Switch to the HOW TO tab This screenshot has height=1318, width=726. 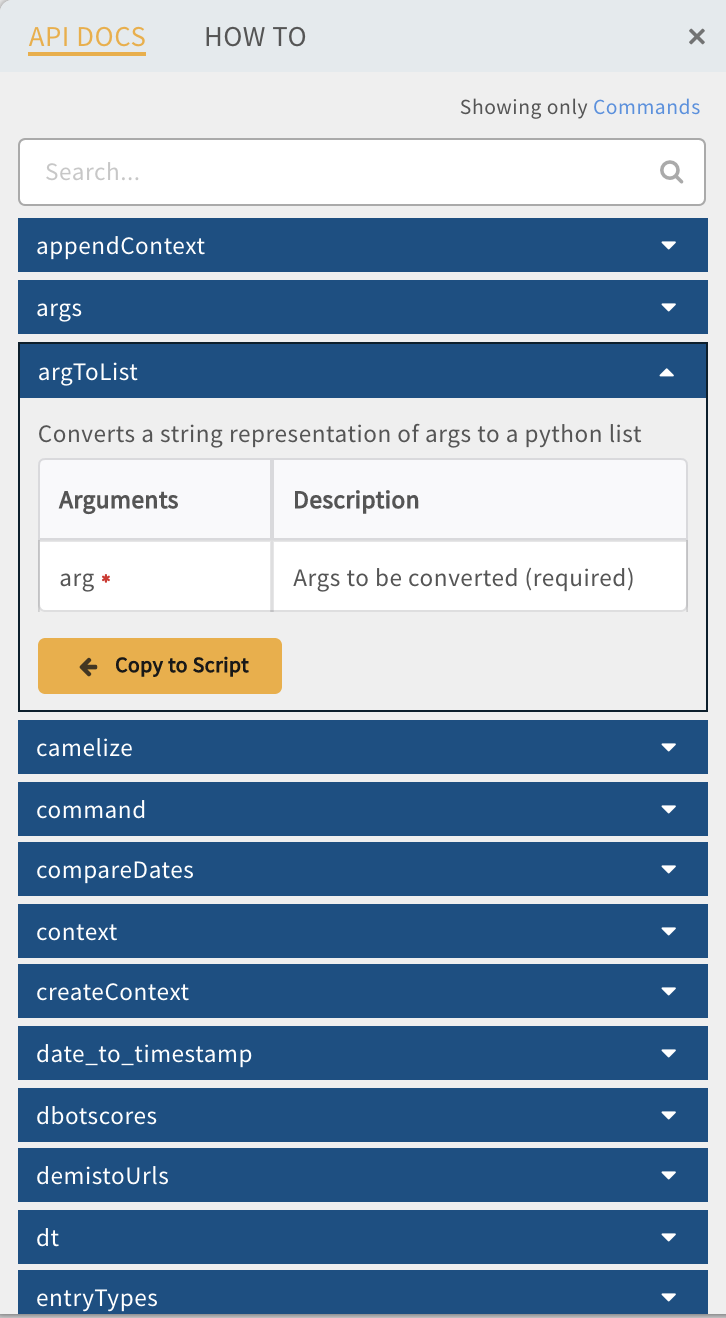(x=255, y=37)
